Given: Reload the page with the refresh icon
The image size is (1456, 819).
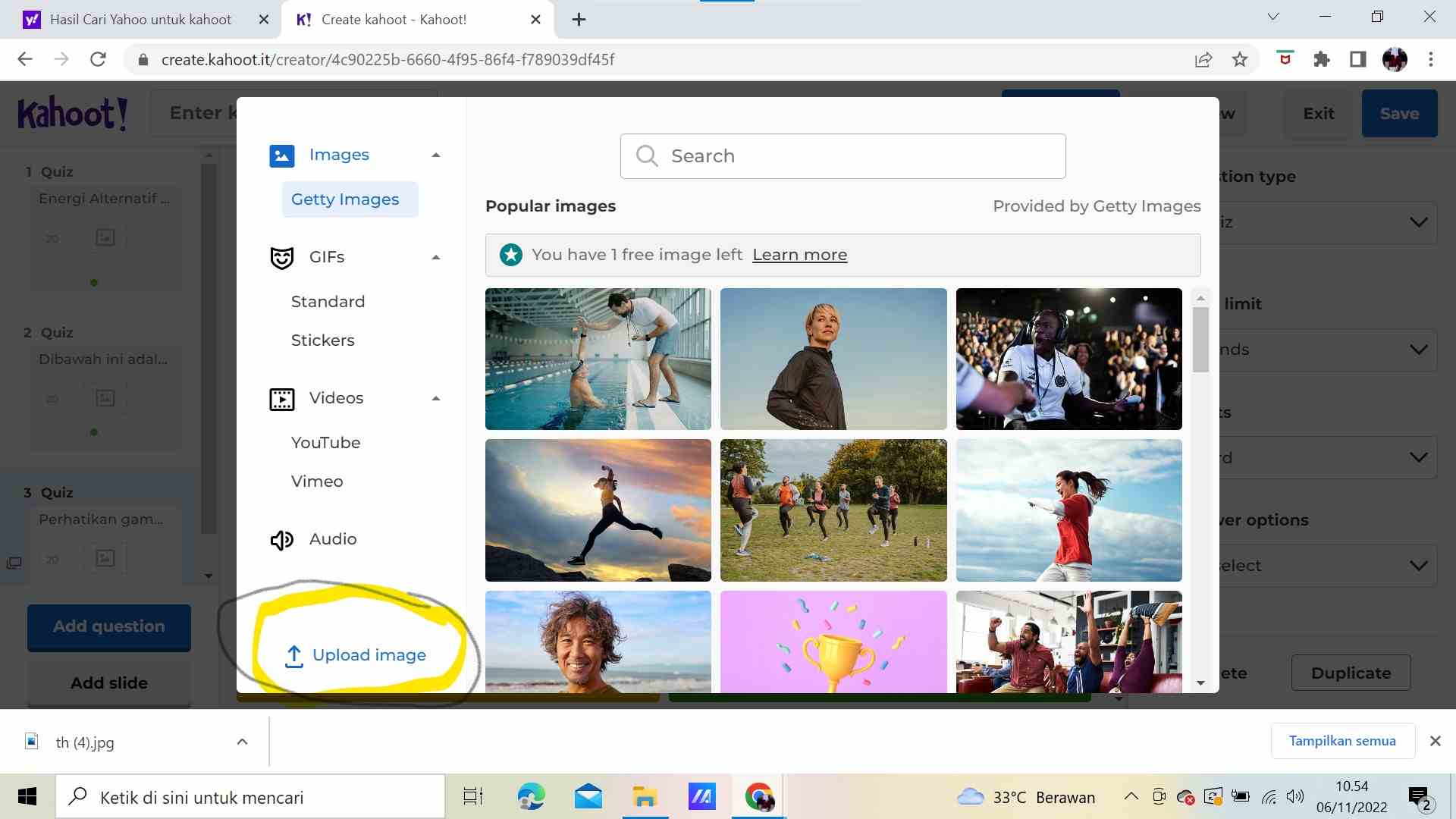Looking at the screenshot, I should (98, 59).
